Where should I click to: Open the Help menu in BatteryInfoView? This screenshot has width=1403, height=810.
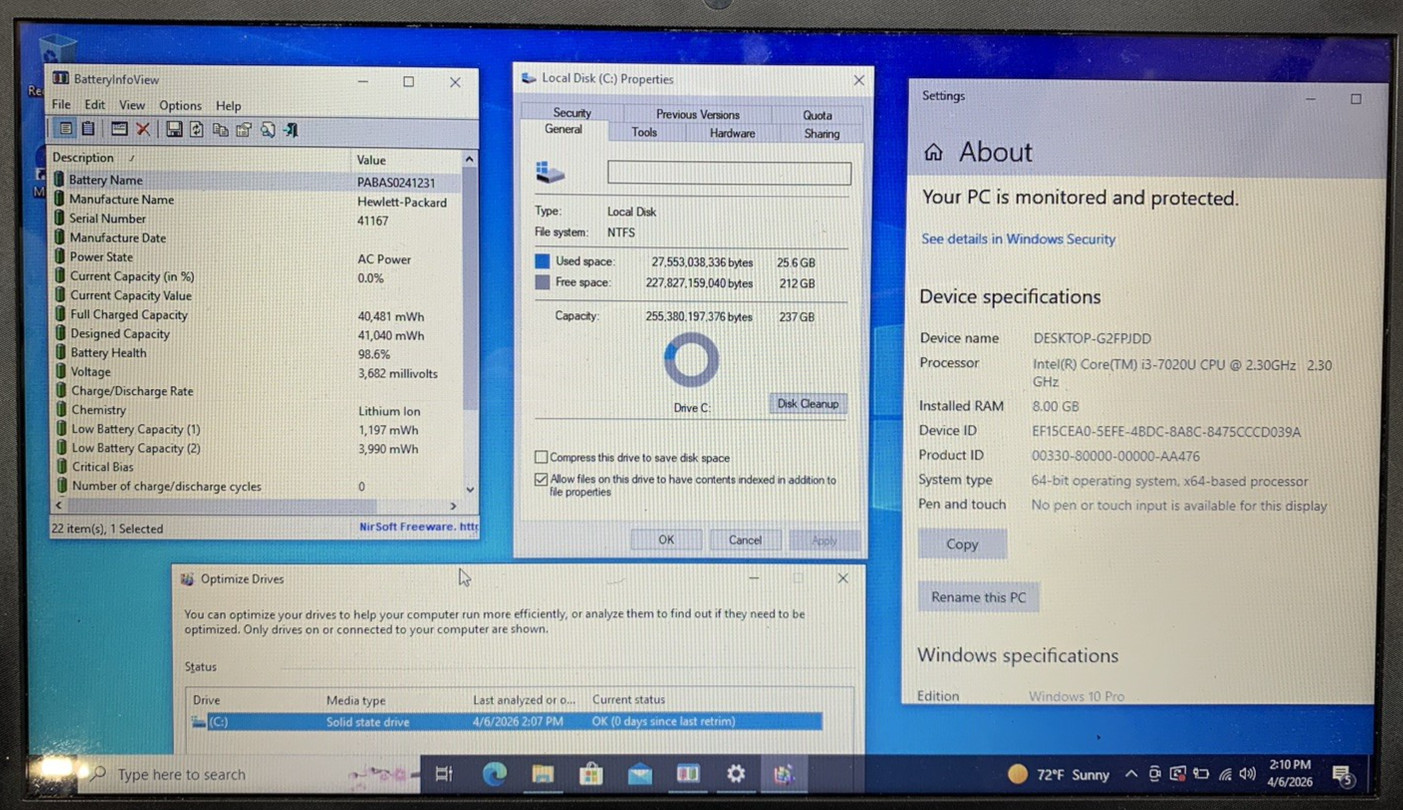point(228,105)
